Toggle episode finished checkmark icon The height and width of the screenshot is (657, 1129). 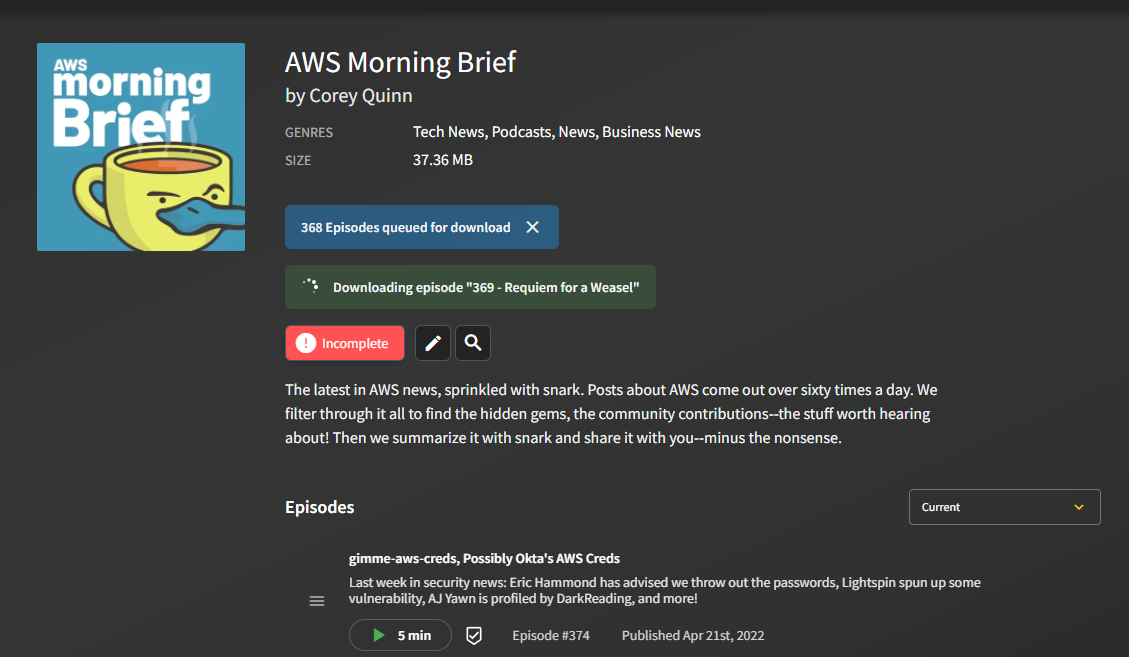tap(474, 635)
